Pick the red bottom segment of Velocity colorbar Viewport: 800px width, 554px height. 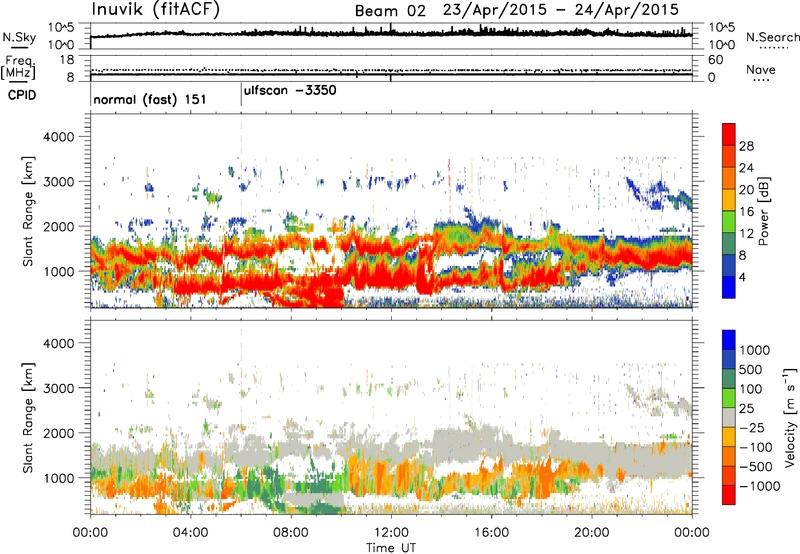coord(729,495)
